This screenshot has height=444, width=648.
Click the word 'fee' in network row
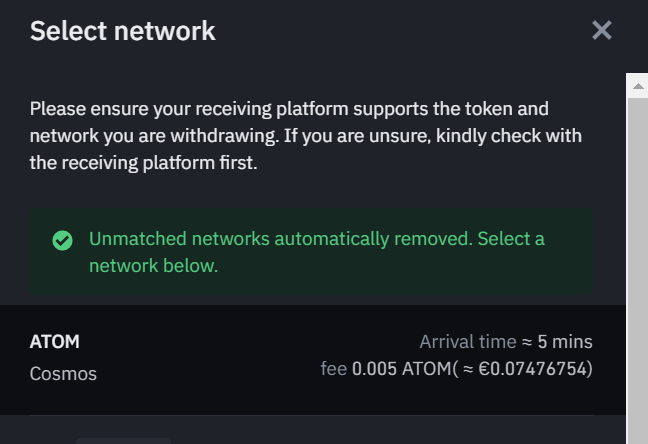(333, 369)
